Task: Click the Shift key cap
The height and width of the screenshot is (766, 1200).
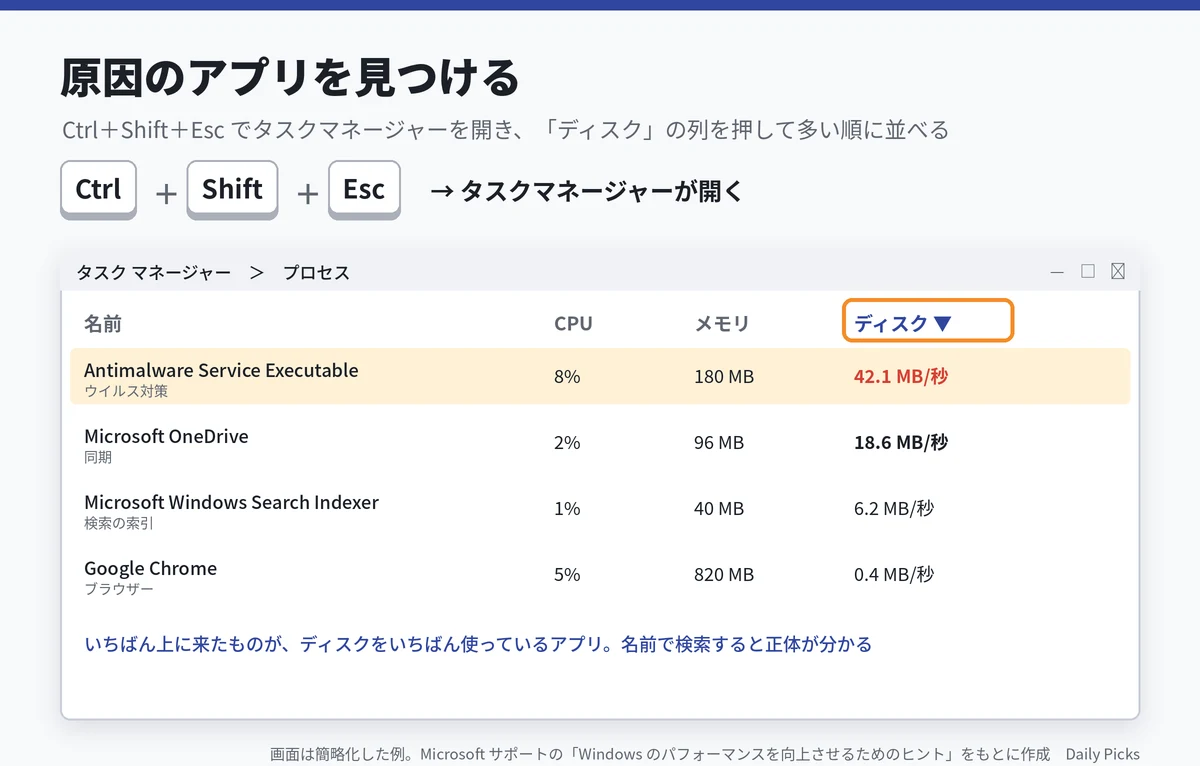Action: click(232, 189)
